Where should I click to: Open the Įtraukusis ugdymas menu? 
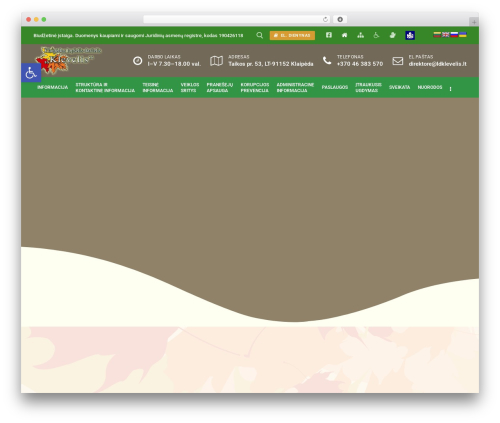pyautogui.click(x=368, y=87)
